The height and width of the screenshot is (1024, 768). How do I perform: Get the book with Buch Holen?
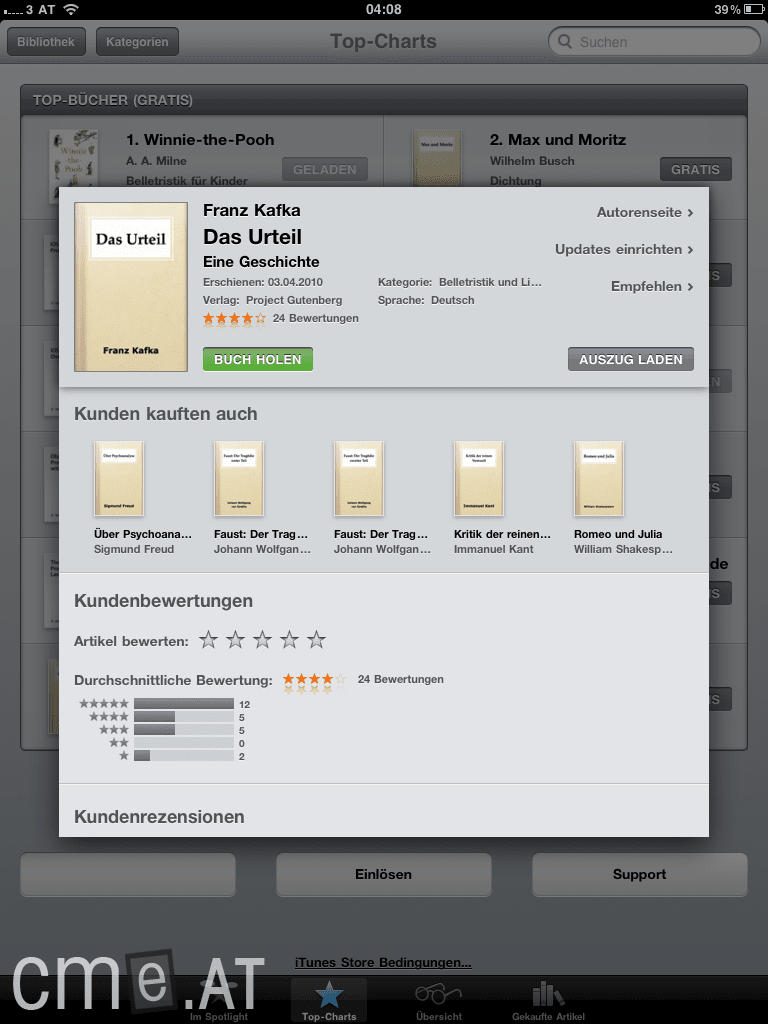tap(258, 359)
